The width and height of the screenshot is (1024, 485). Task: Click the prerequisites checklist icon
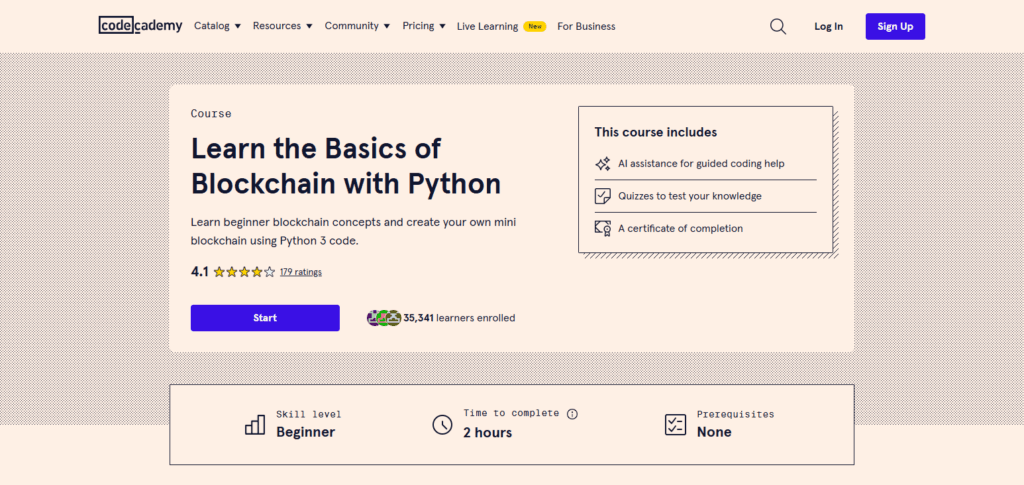point(676,424)
